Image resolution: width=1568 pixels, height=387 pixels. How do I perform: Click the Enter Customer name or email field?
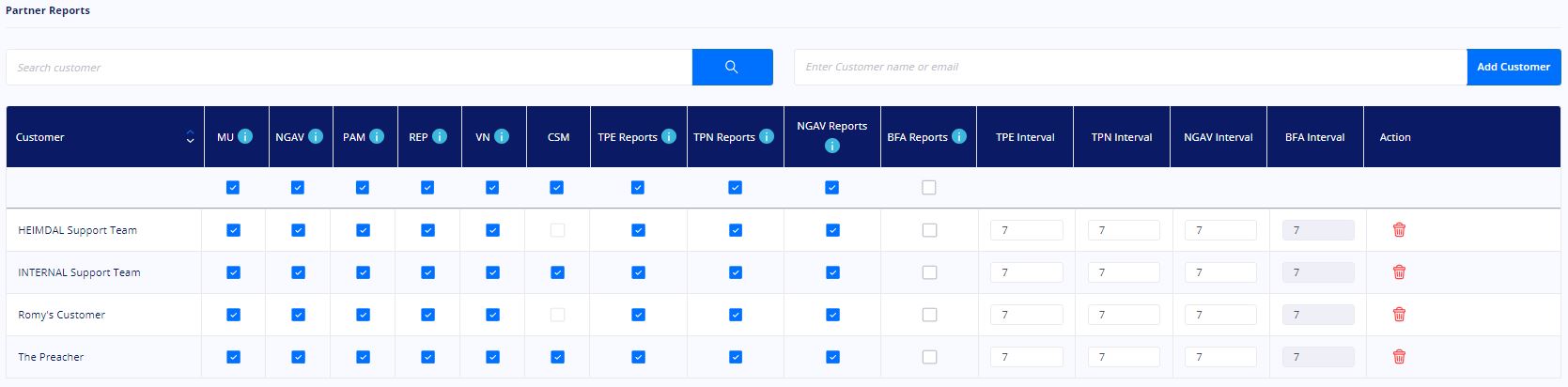(x=1130, y=67)
